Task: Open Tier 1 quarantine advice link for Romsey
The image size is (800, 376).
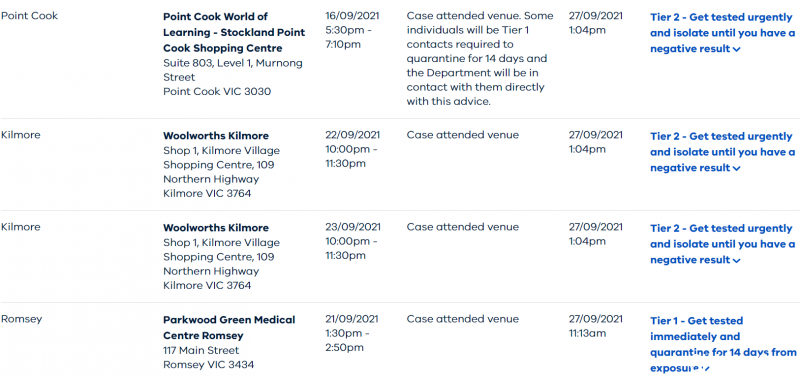Action: click(x=723, y=344)
